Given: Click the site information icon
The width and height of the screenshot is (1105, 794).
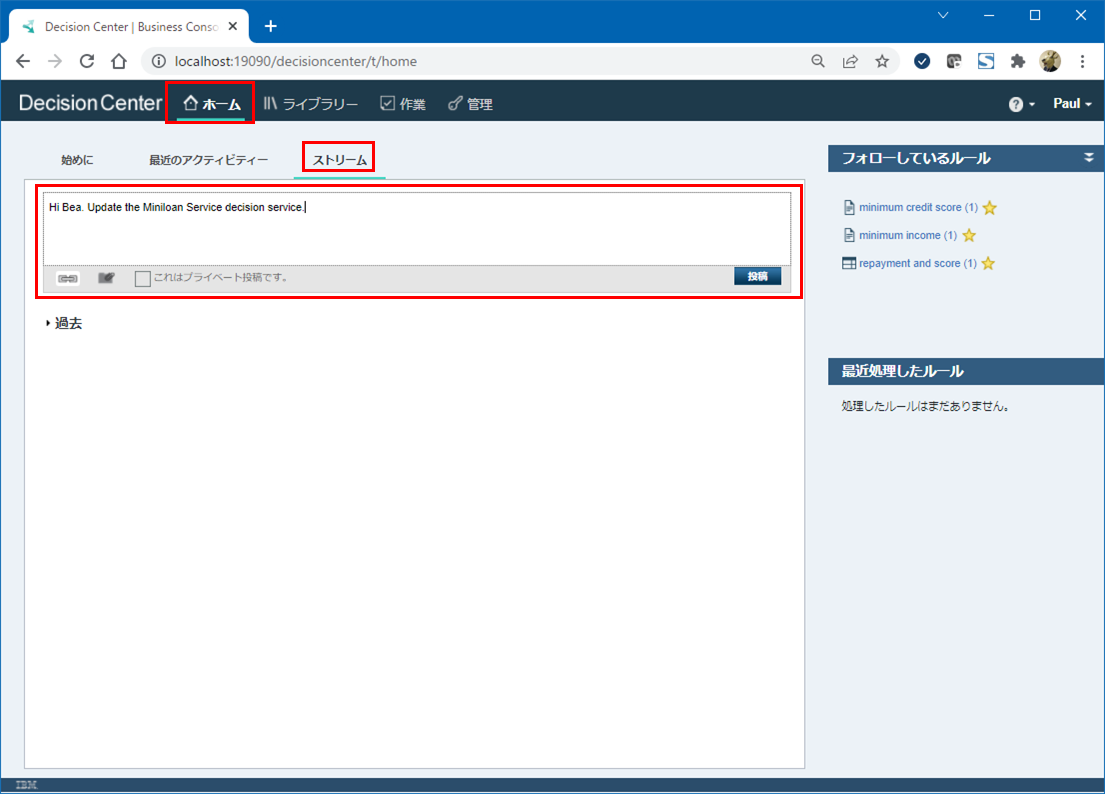Looking at the screenshot, I should pos(159,61).
